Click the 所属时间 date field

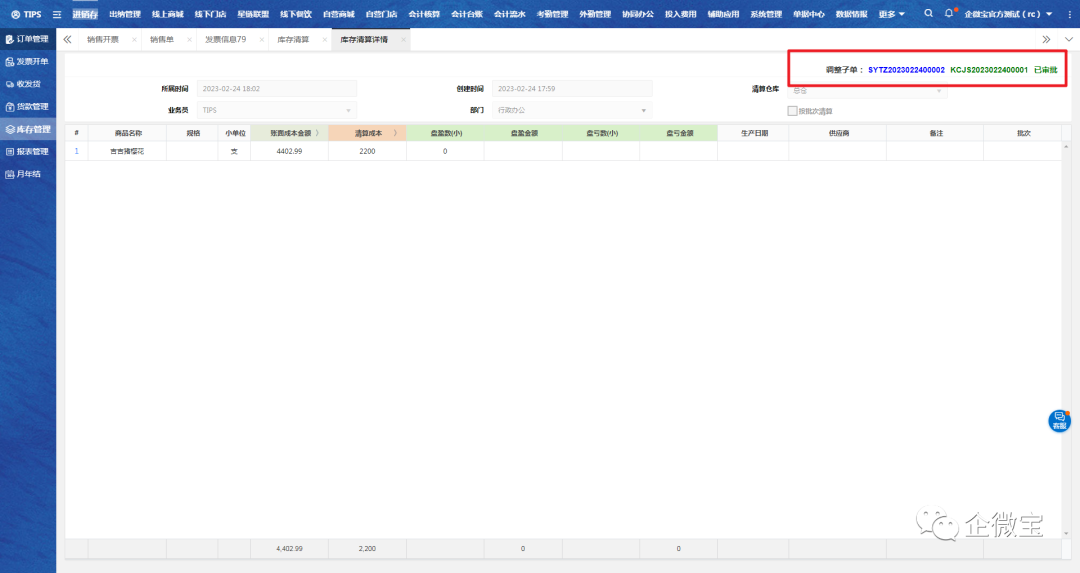pyautogui.click(x=277, y=88)
